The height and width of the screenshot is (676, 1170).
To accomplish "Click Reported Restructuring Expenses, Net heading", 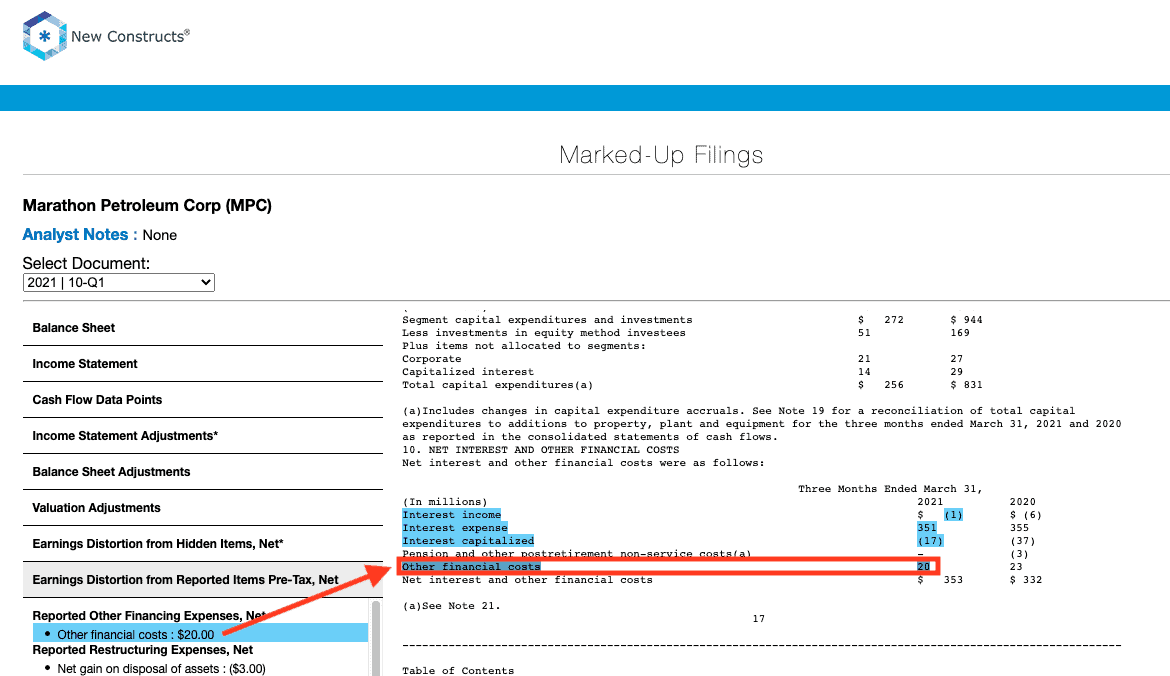I will point(143,650).
